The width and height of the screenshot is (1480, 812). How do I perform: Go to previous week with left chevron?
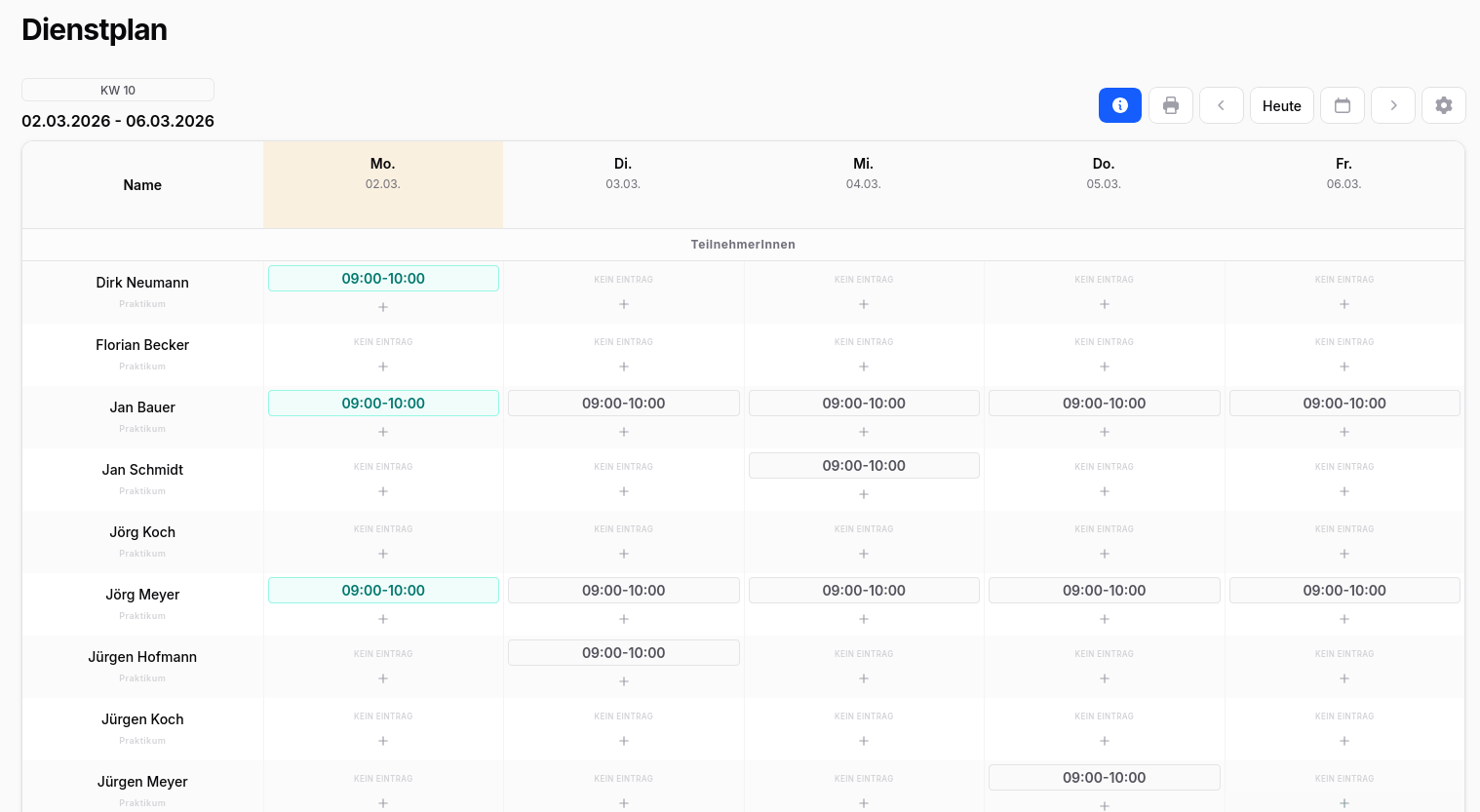[x=1221, y=105]
